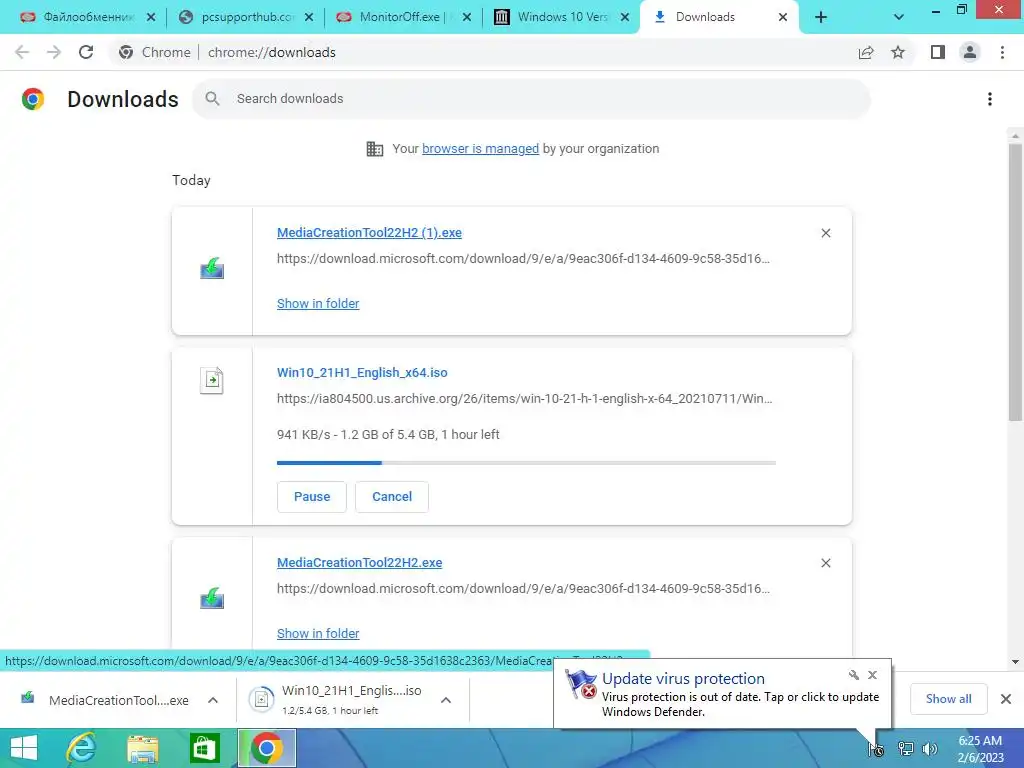The image size is (1024, 768).
Task: Open the MediaCreationTool22H2 (1).exe link
Action: tap(369, 233)
